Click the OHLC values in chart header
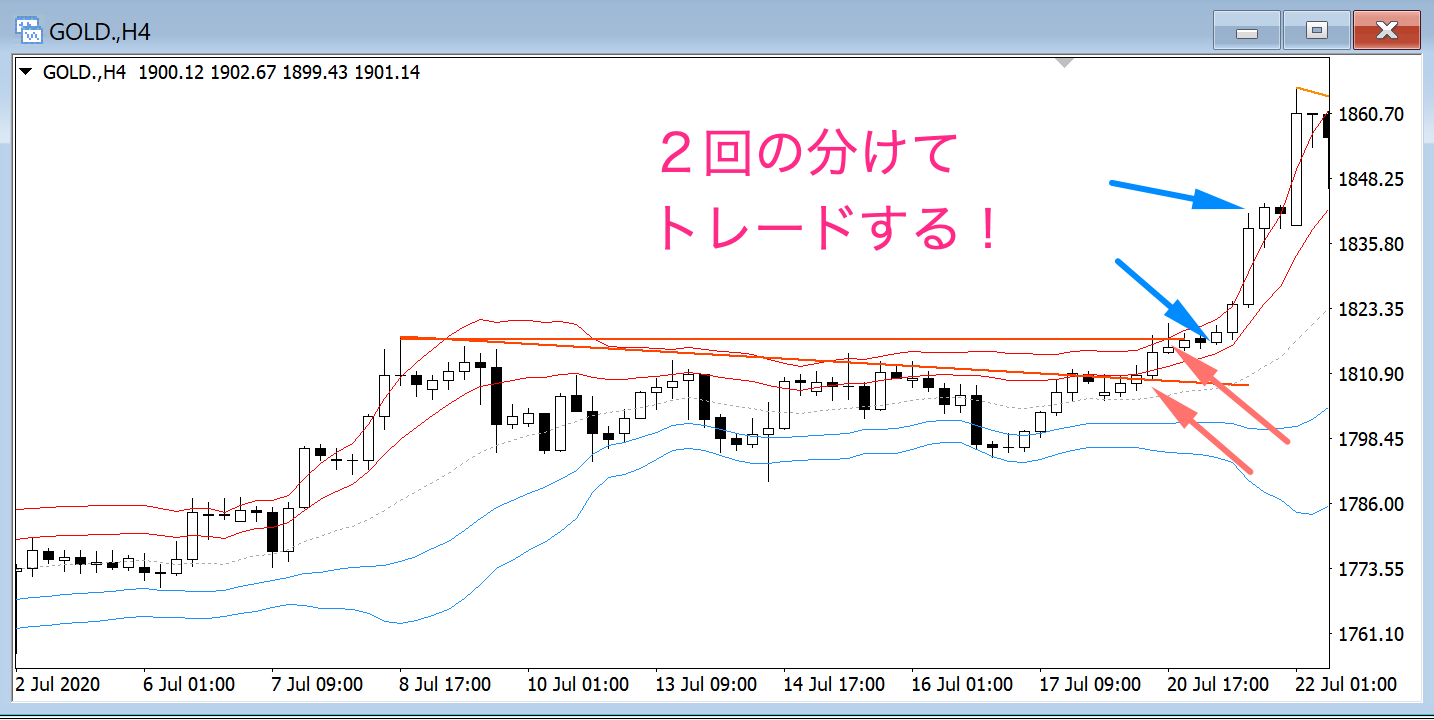The width and height of the screenshot is (1434, 720). point(279,72)
